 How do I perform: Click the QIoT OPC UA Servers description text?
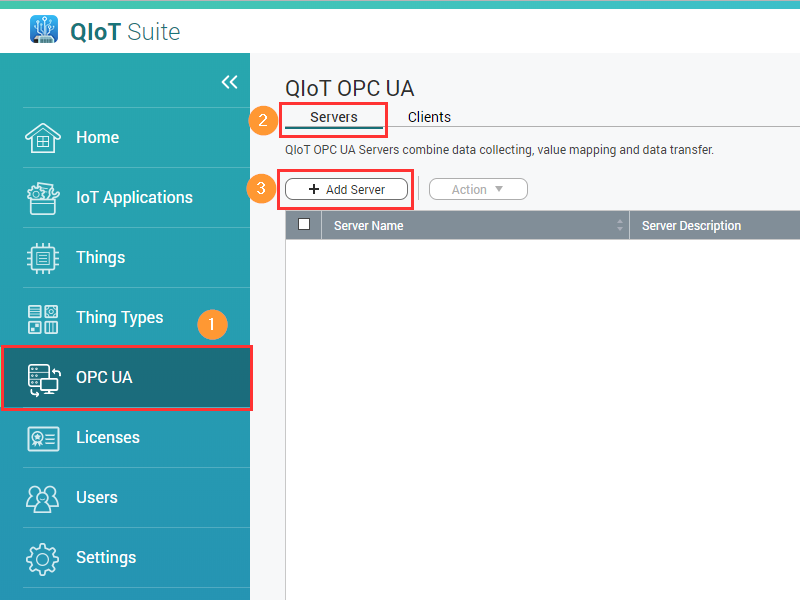click(x=499, y=150)
